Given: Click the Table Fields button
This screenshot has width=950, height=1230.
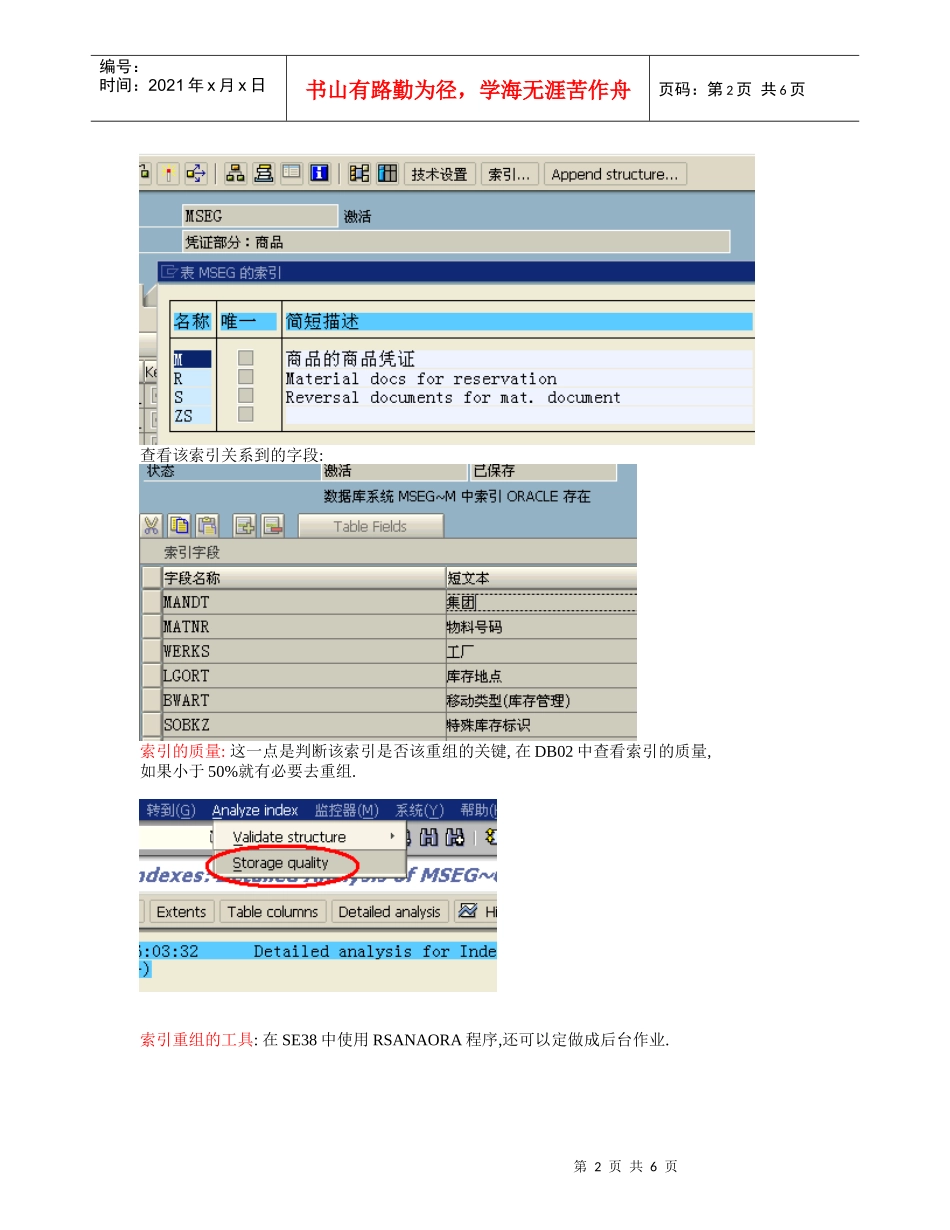Looking at the screenshot, I should pyautogui.click(x=370, y=526).
